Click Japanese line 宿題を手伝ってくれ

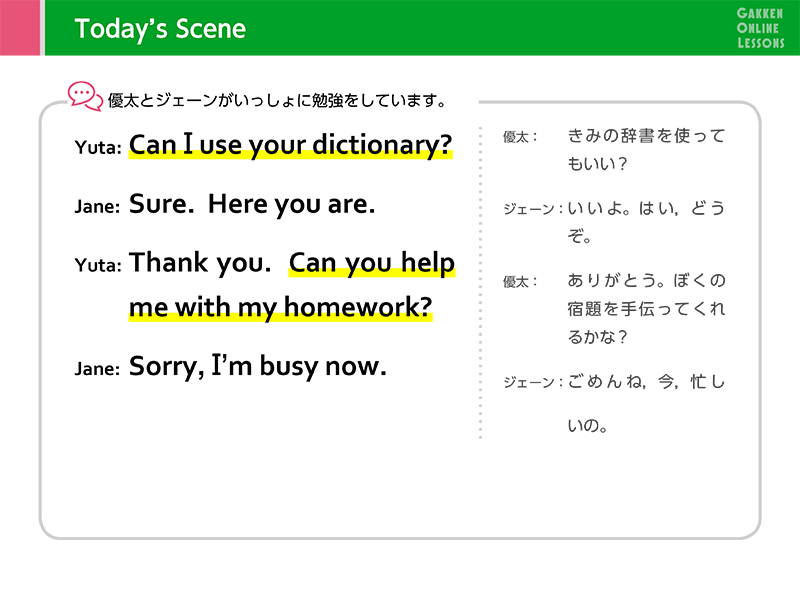click(646, 309)
